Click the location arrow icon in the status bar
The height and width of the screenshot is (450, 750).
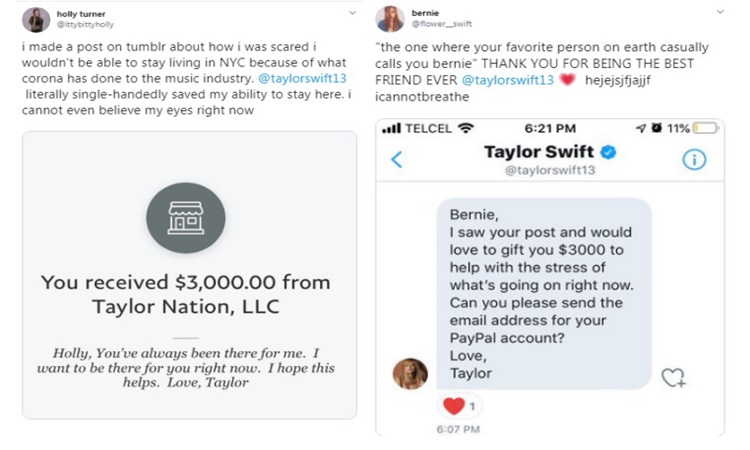click(641, 128)
